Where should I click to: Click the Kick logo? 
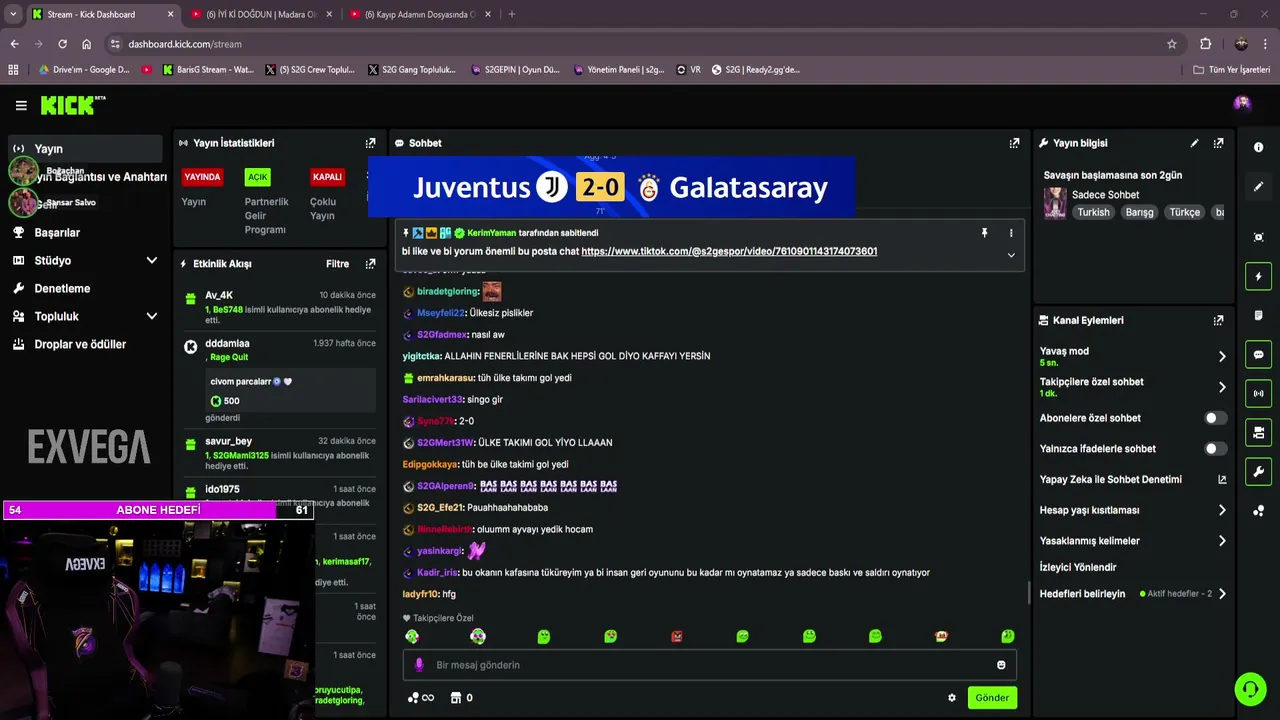tap(72, 105)
